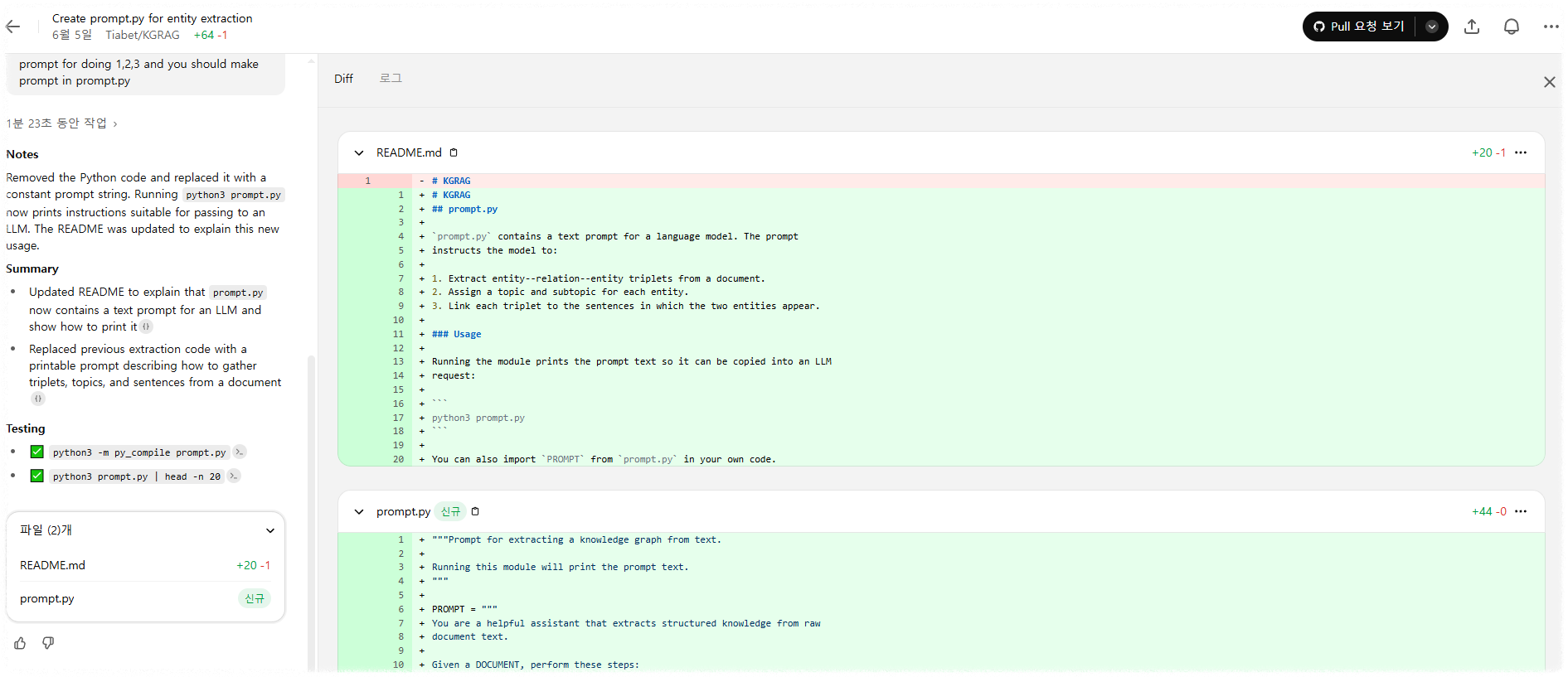Viewport: 1568px width, 677px height.
Task: Click the +20 -1 count in files list
Action: pyautogui.click(x=253, y=565)
